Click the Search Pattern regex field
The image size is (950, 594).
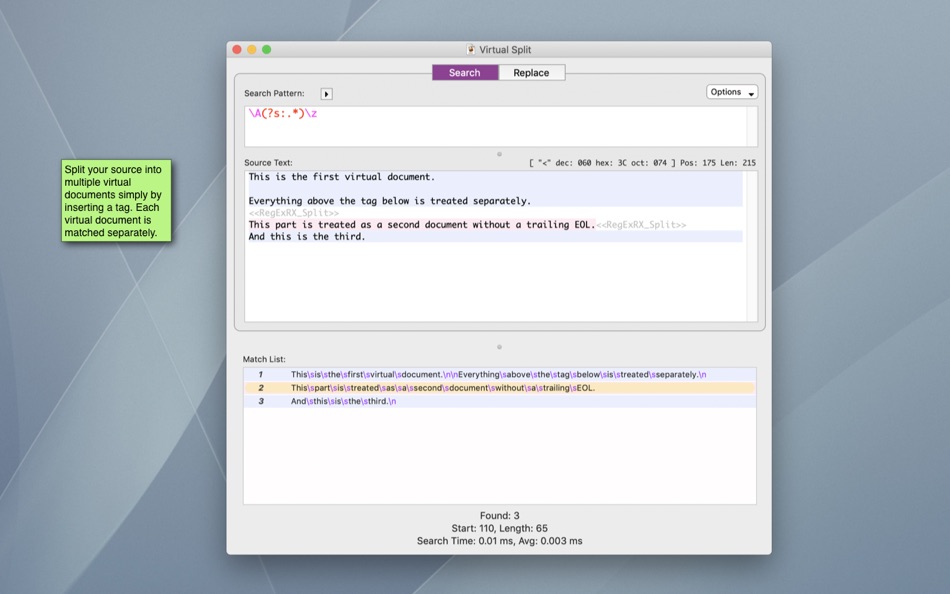point(496,126)
